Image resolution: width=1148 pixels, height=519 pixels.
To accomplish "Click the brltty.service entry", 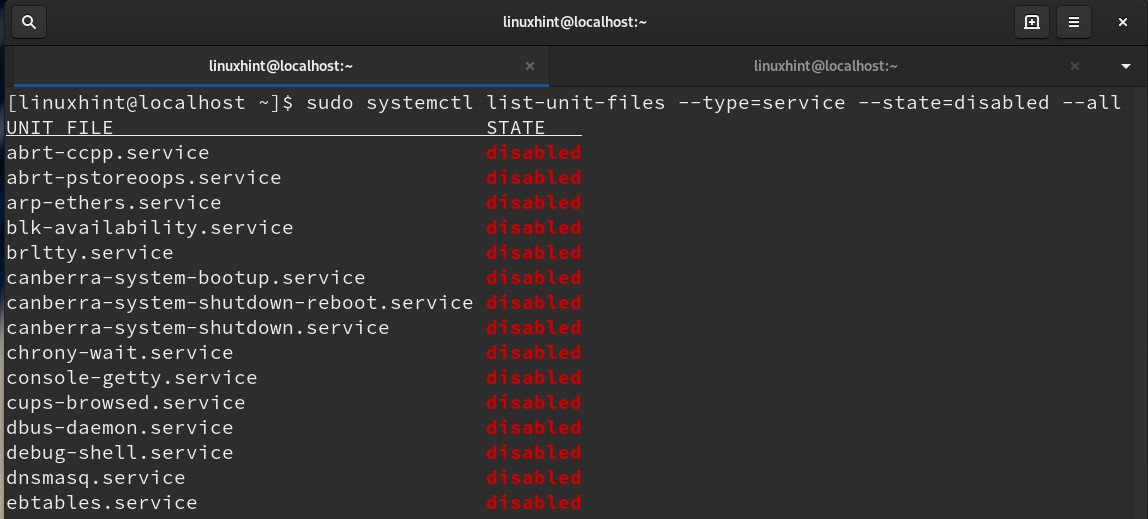I will pos(90,253).
